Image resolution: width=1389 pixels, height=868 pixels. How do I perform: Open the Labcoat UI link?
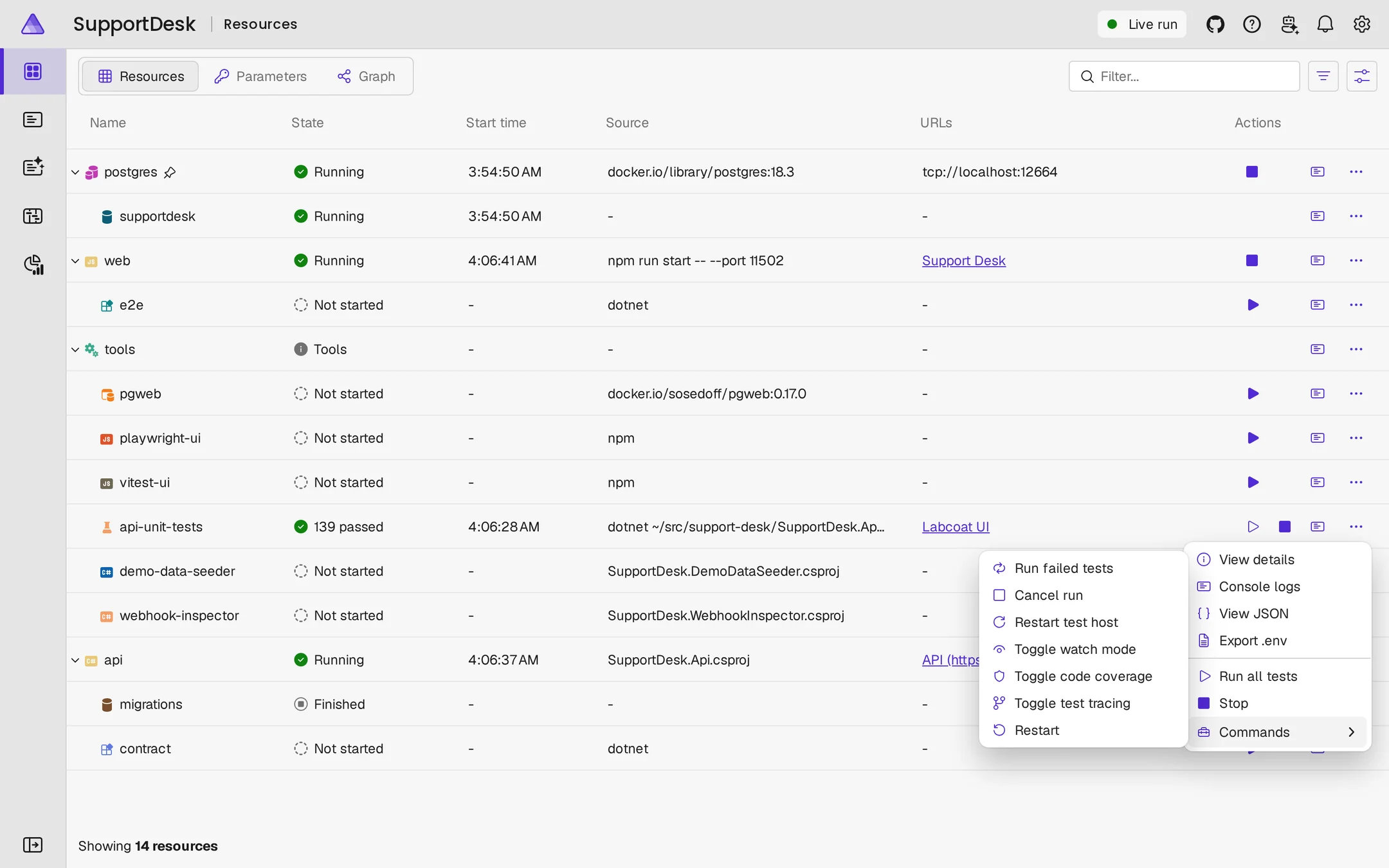pos(956,527)
